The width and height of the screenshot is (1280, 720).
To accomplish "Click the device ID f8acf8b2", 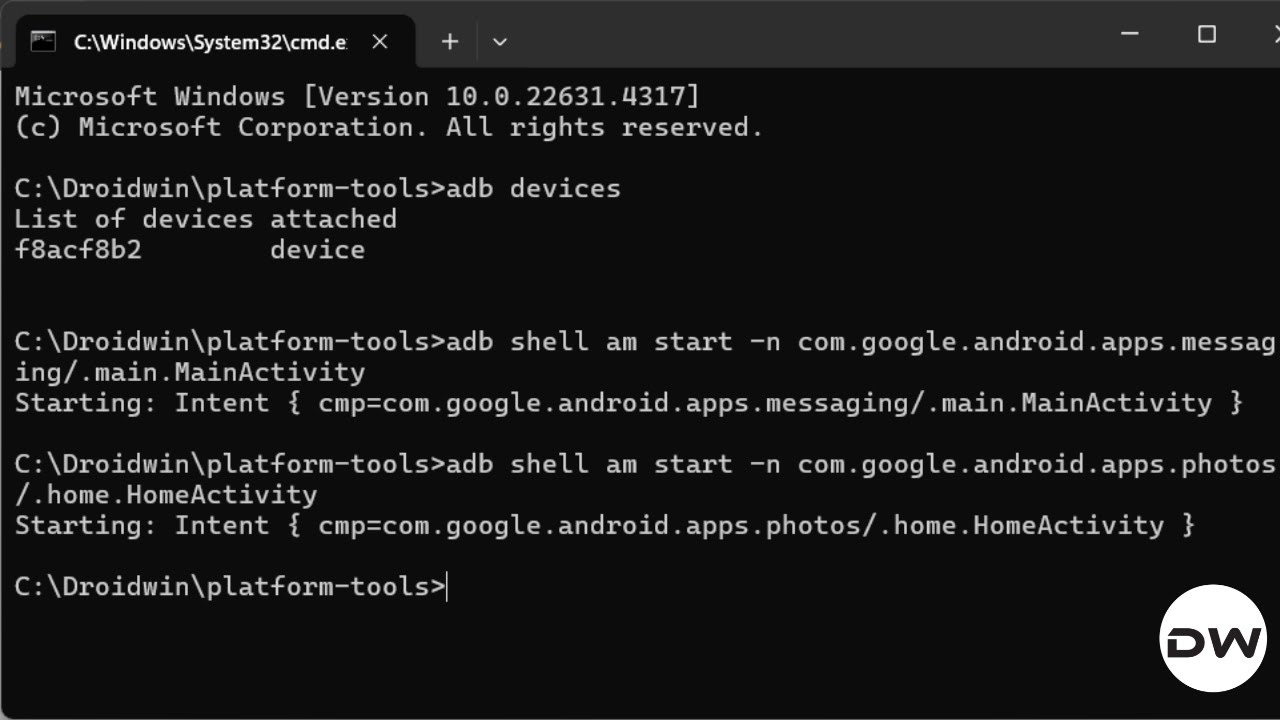I will click(x=78, y=250).
